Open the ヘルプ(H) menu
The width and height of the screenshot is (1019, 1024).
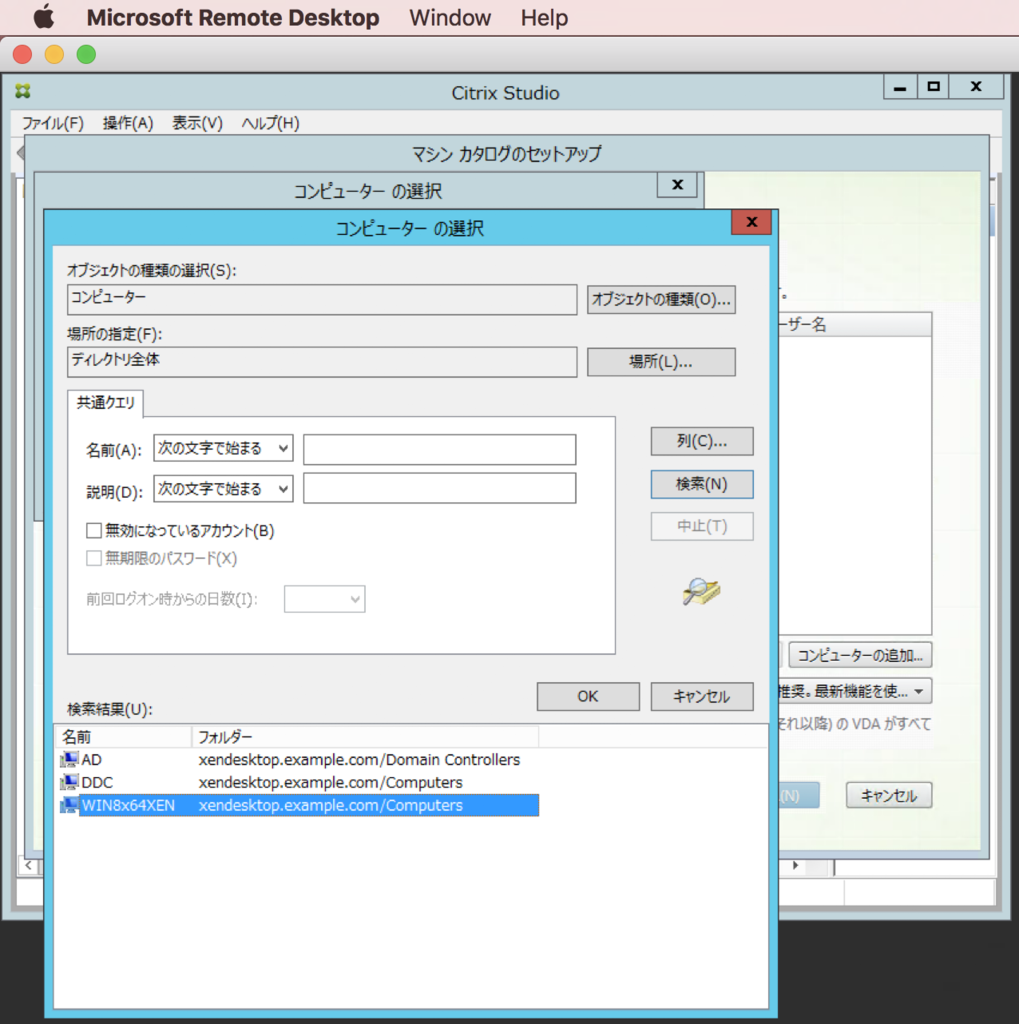coord(270,123)
